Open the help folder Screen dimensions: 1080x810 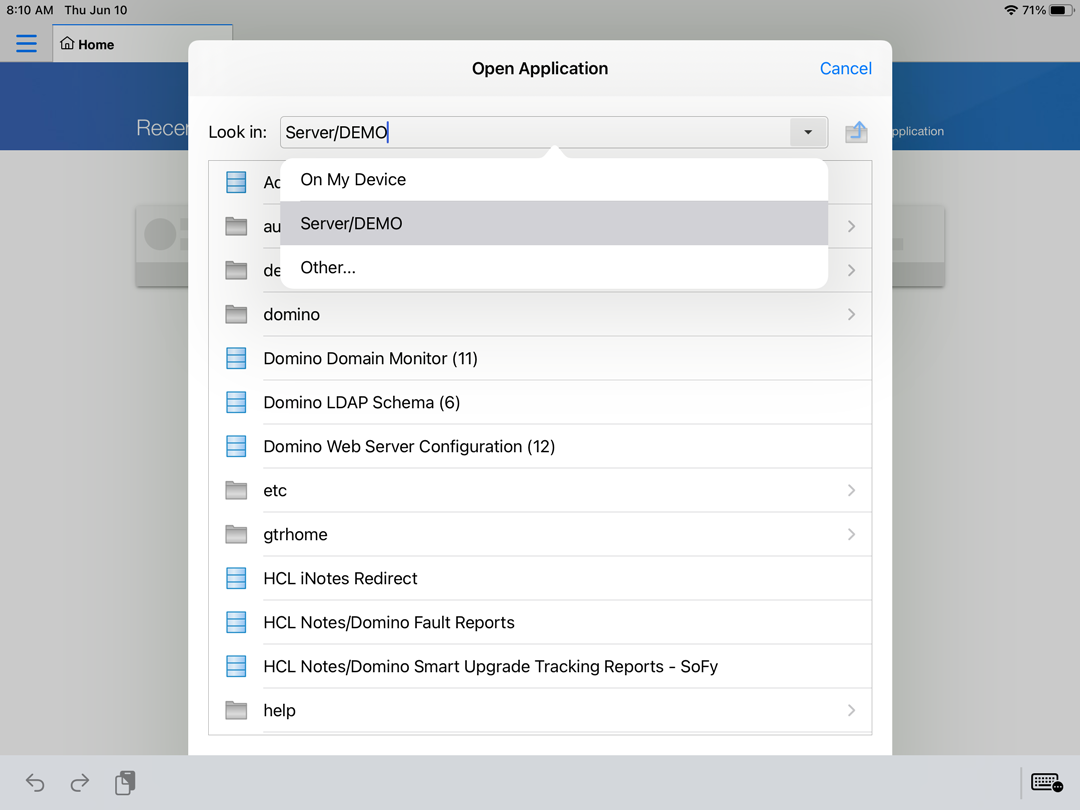(x=540, y=711)
